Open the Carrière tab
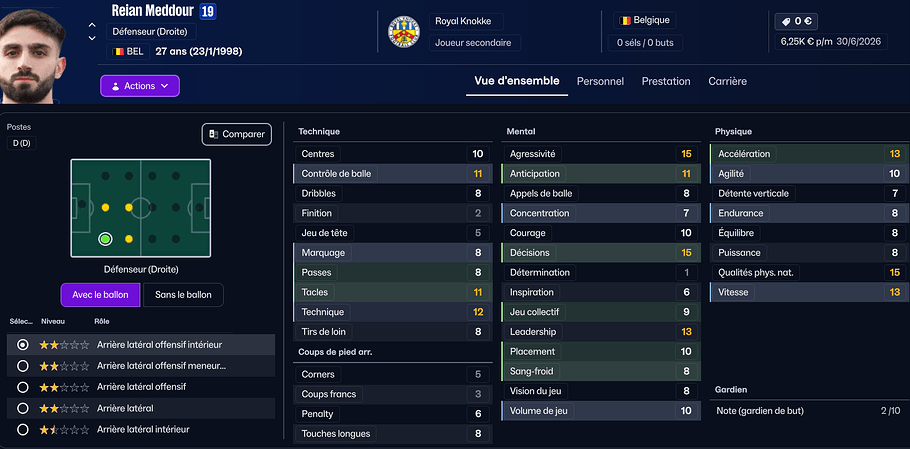The image size is (910, 449). click(727, 81)
